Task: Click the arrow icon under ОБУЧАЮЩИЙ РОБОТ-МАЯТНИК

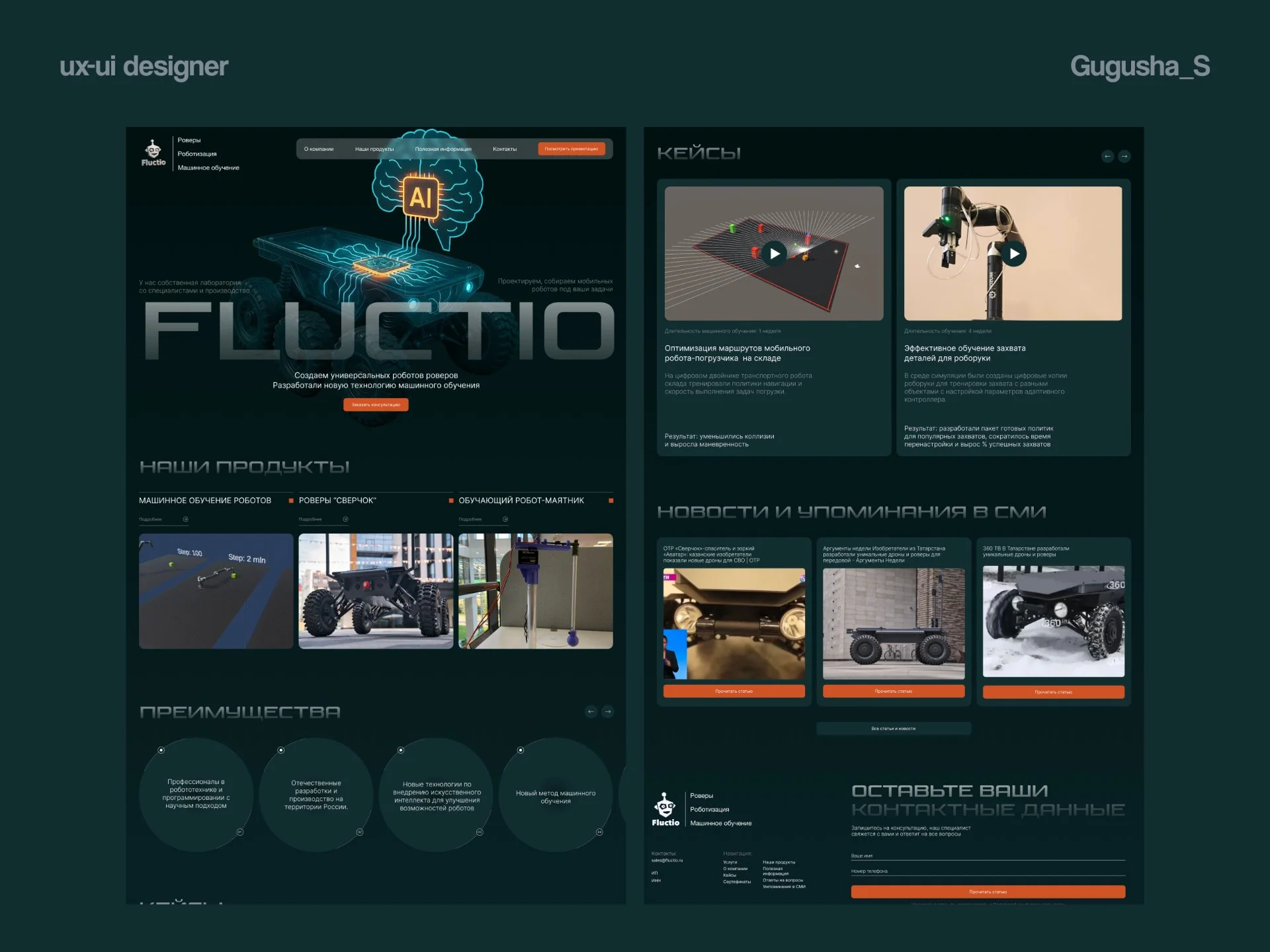Action: tap(505, 520)
